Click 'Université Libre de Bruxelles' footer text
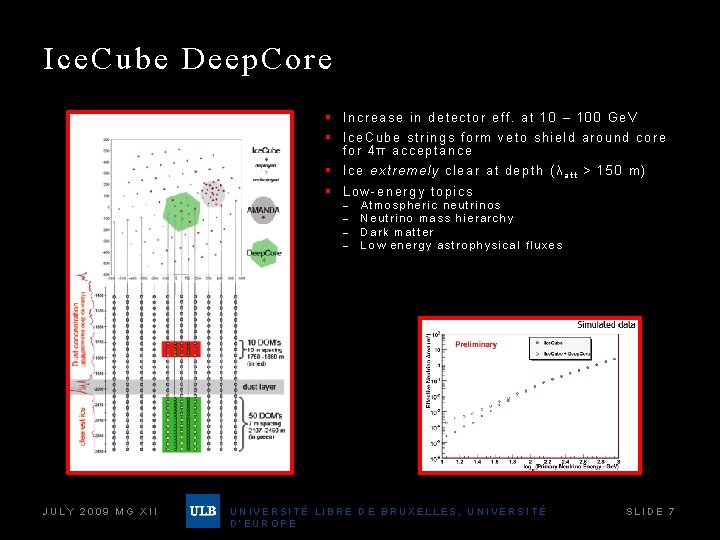Image resolution: width=720 pixels, height=540 pixels. [x=388, y=517]
